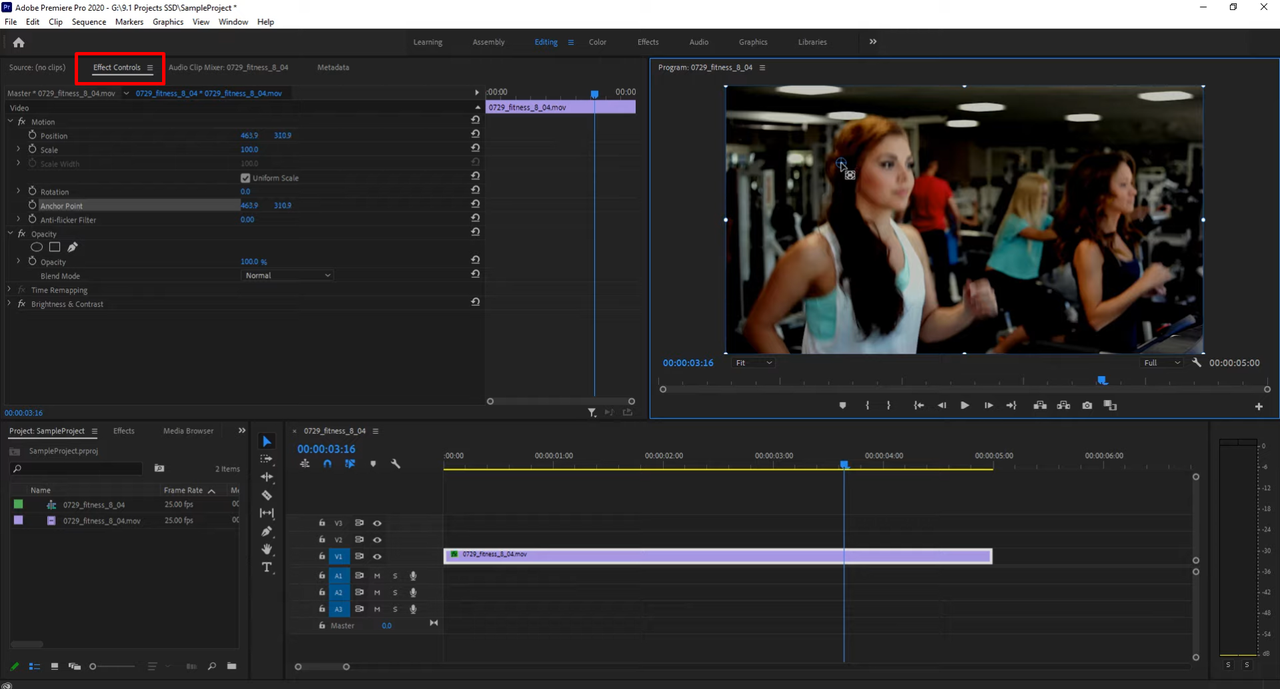Toggle V3 track output eye

click(x=377, y=523)
